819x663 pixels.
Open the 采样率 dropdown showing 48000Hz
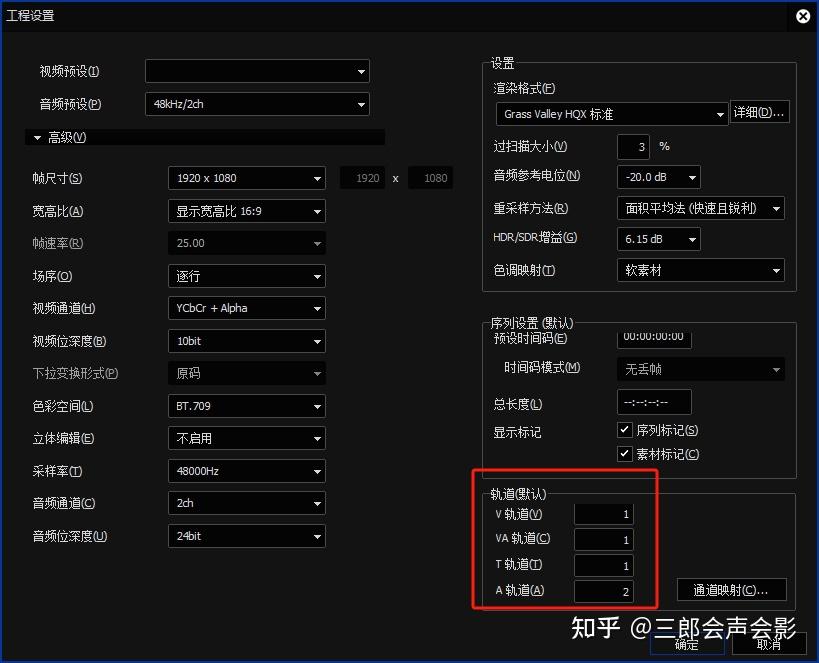click(246, 471)
